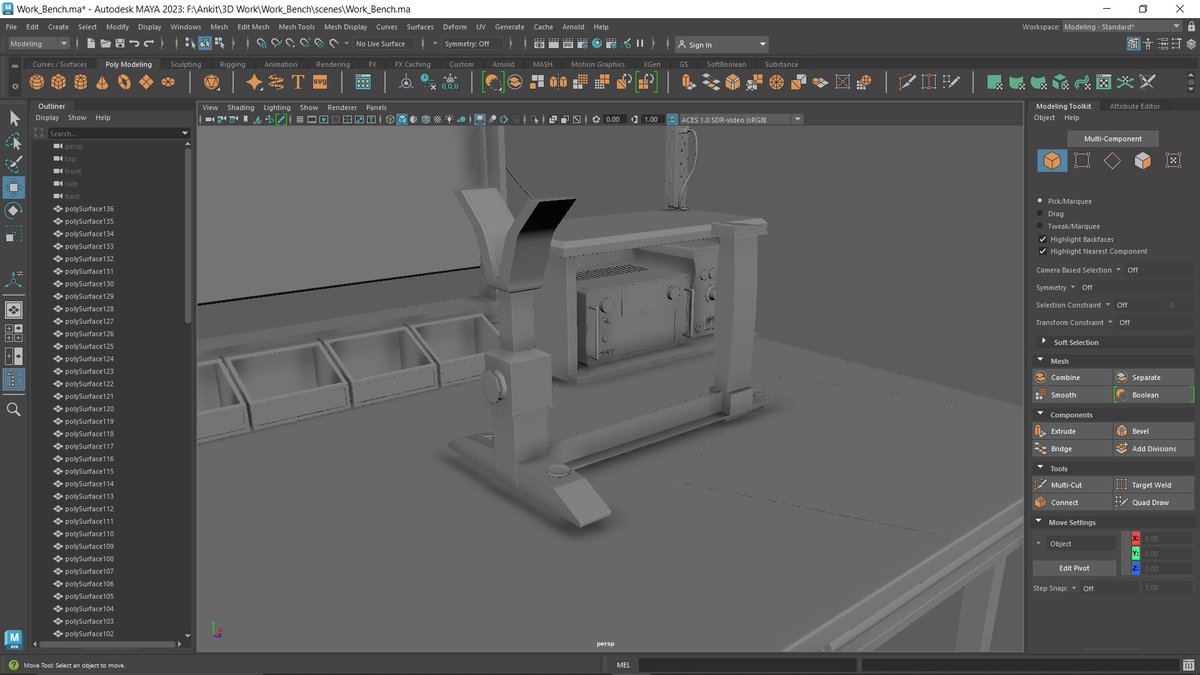The image size is (1200, 675).
Task: Click the Multi-Cut shelf icon
Action: 907,82
